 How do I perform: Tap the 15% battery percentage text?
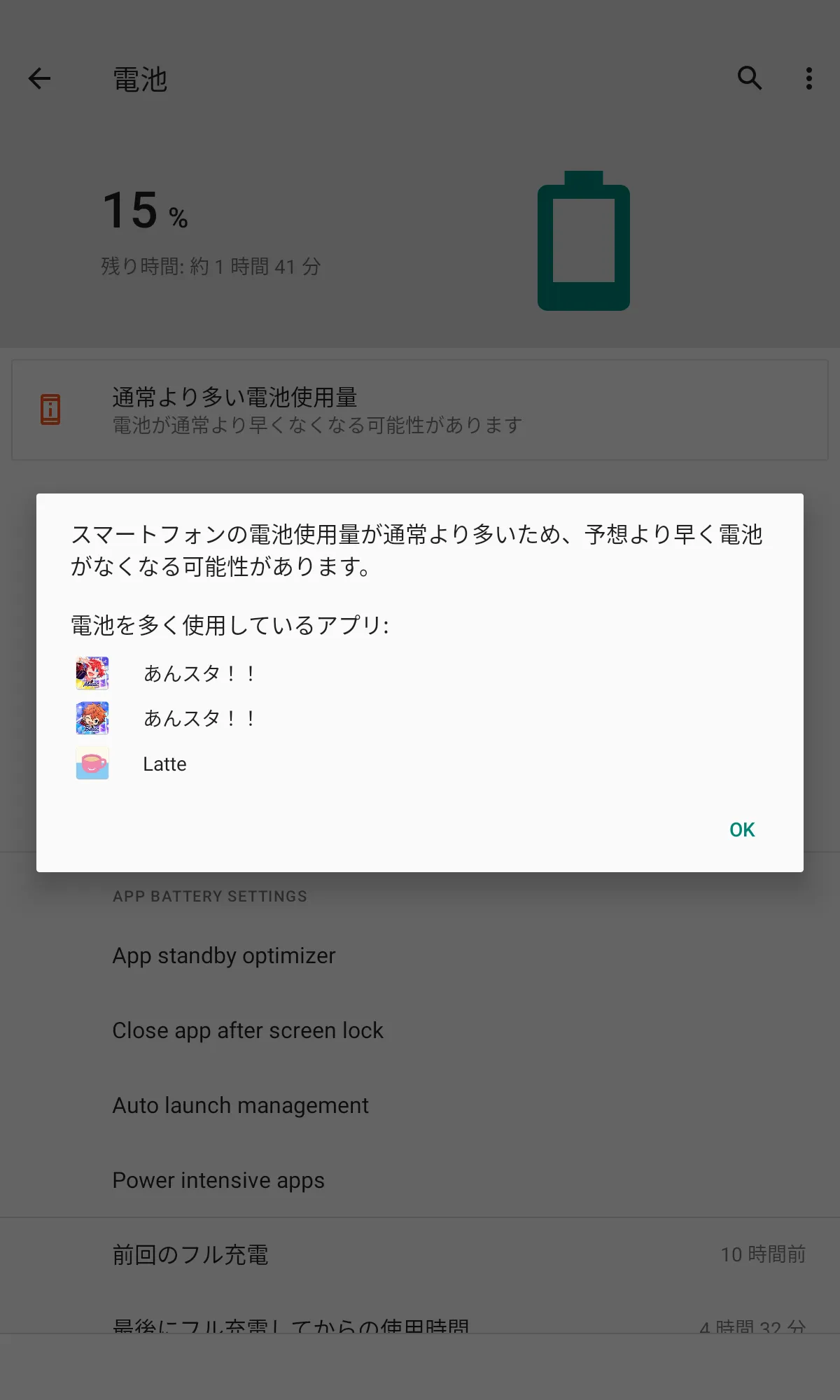tap(146, 210)
